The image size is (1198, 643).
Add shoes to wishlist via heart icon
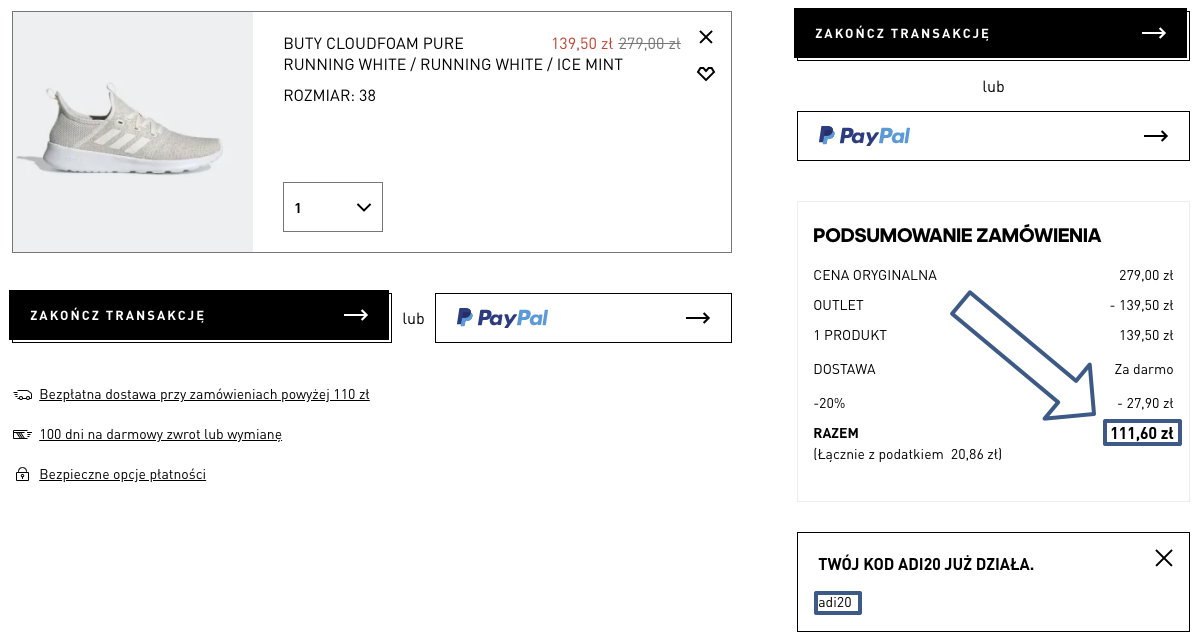[706, 73]
